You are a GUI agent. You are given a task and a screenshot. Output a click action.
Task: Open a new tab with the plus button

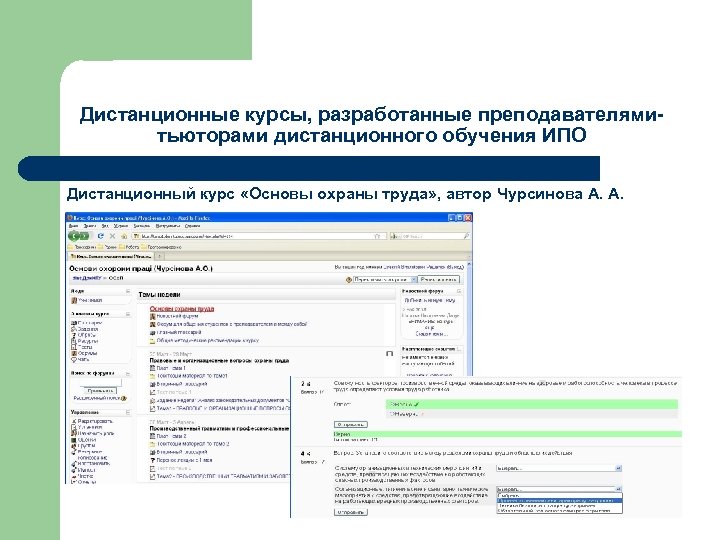(x=159, y=256)
